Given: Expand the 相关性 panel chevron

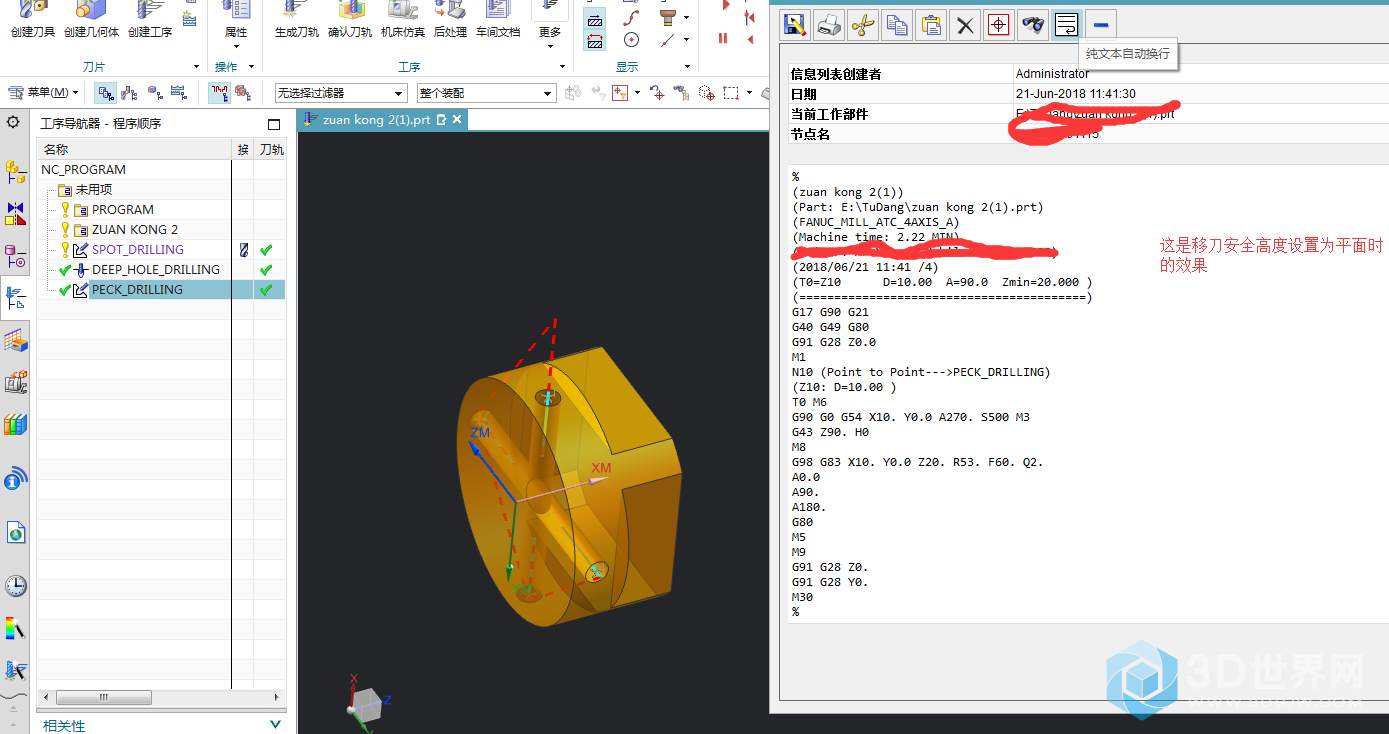Looking at the screenshot, I should pyautogui.click(x=276, y=724).
